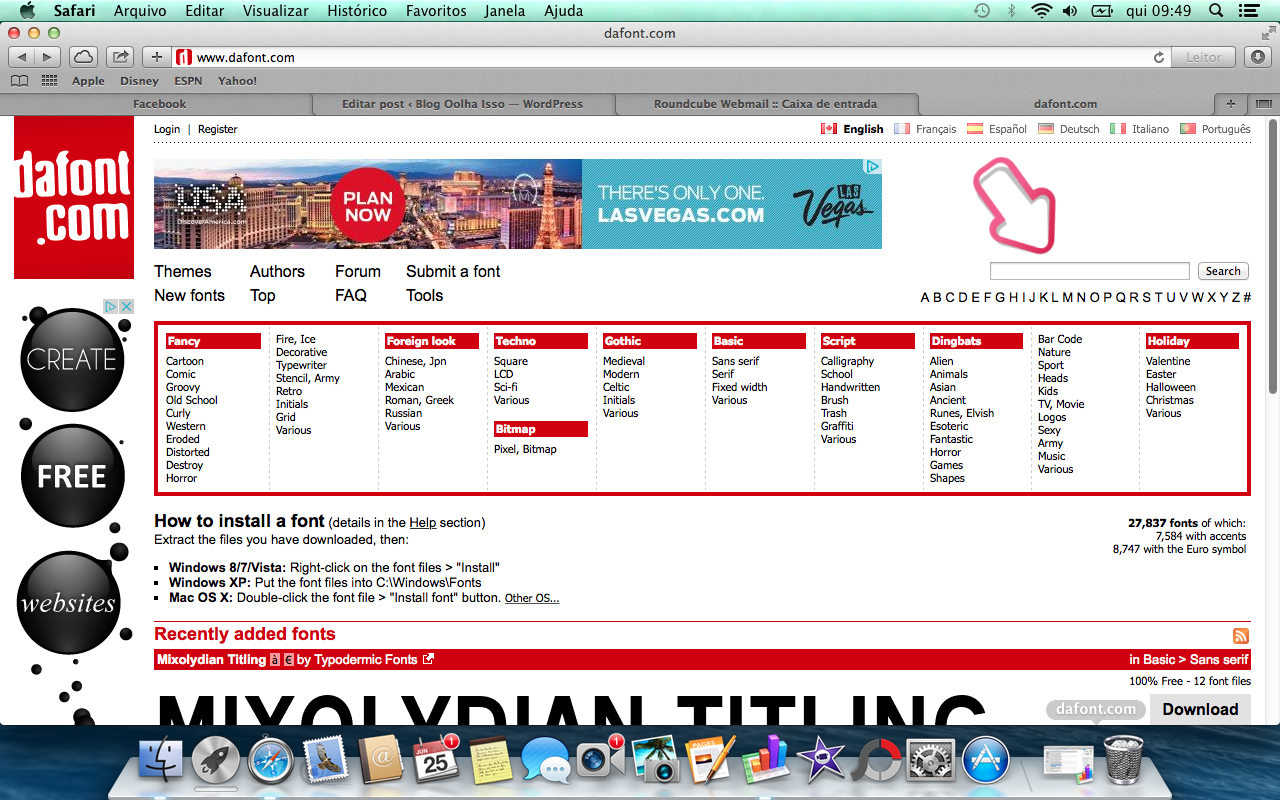
Task: Open a new tab with the tab bar plus
Action: coord(1230,104)
